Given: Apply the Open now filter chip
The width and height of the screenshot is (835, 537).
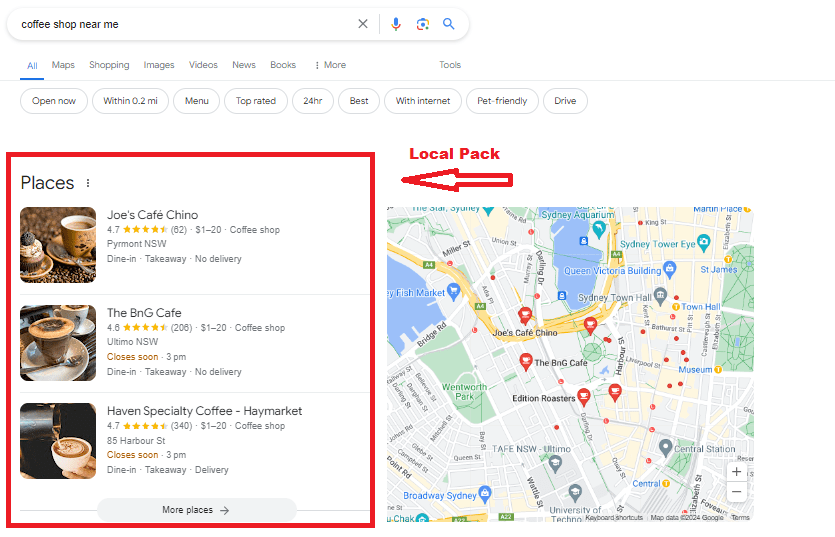Looking at the screenshot, I should point(54,101).
